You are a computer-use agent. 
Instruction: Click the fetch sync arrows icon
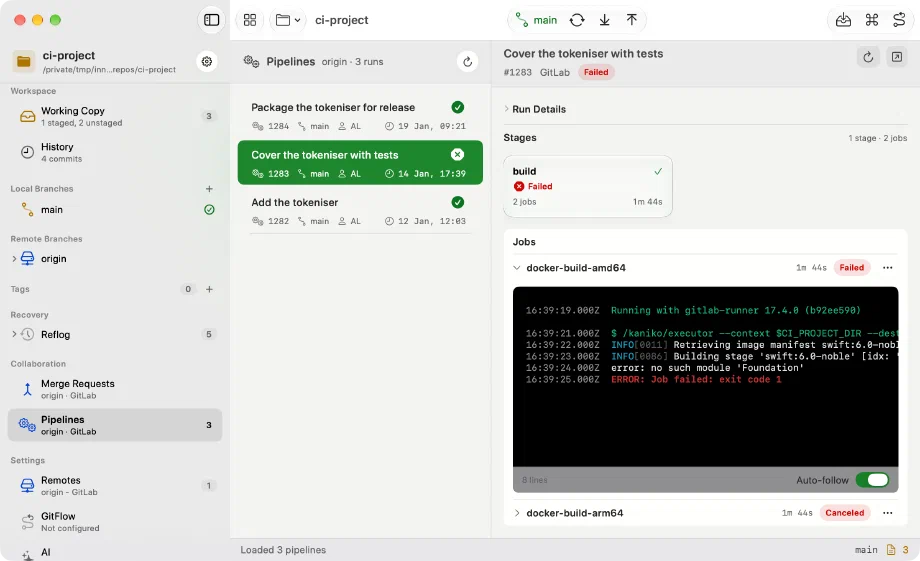577,20
